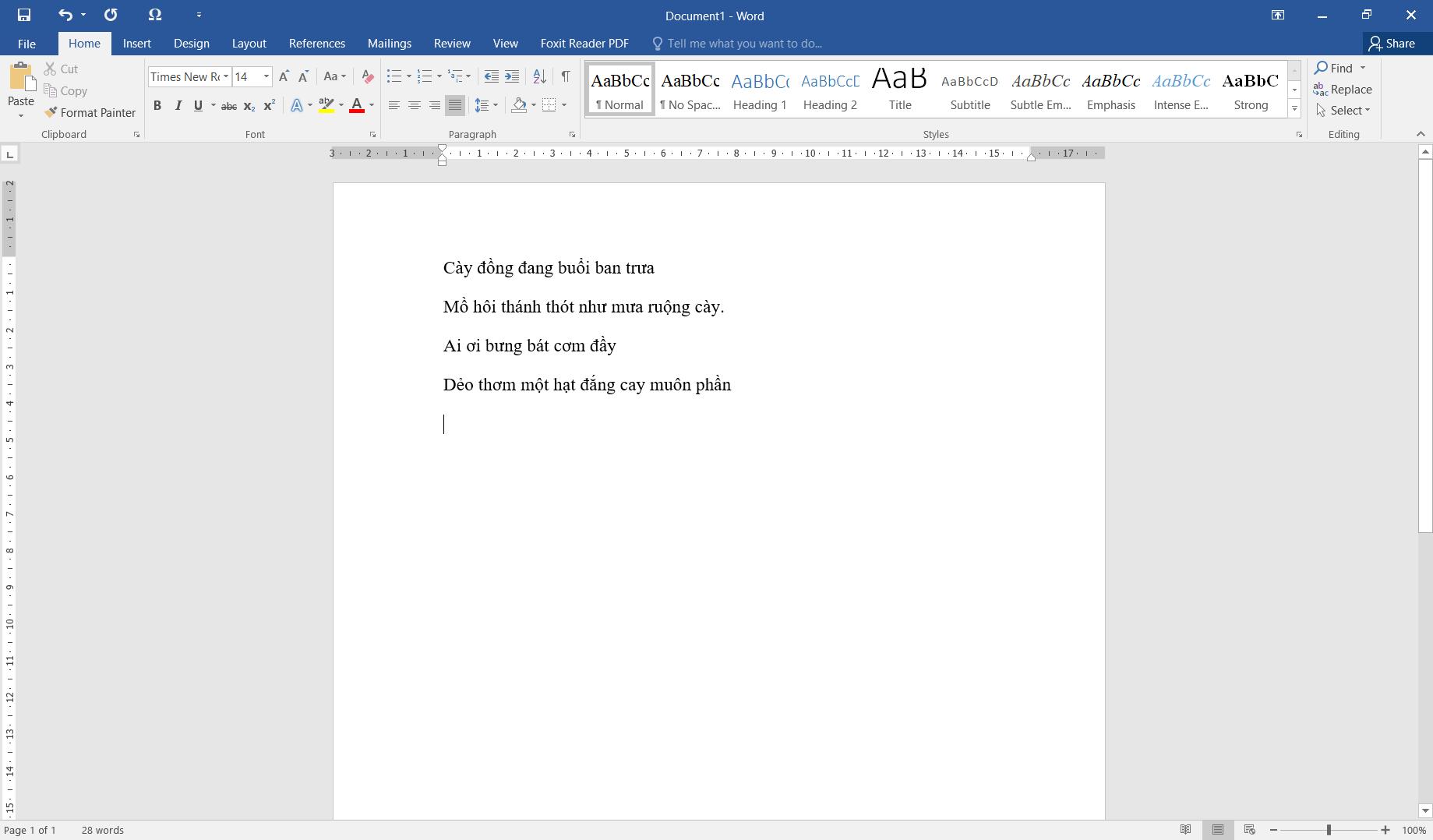Toggle Italic formatting

click(x=178, y=106)
